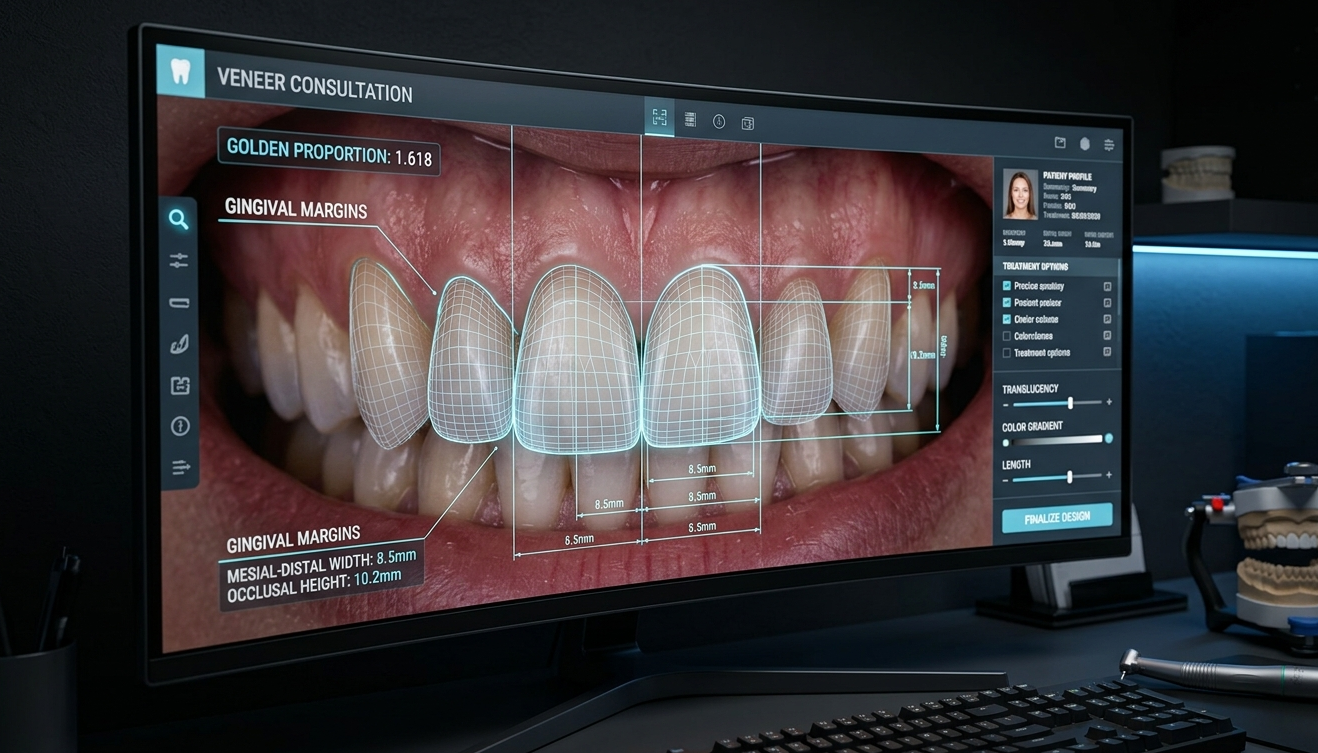Click the hexagon icon above the Patient Profile panel

tap(1085, 144)
